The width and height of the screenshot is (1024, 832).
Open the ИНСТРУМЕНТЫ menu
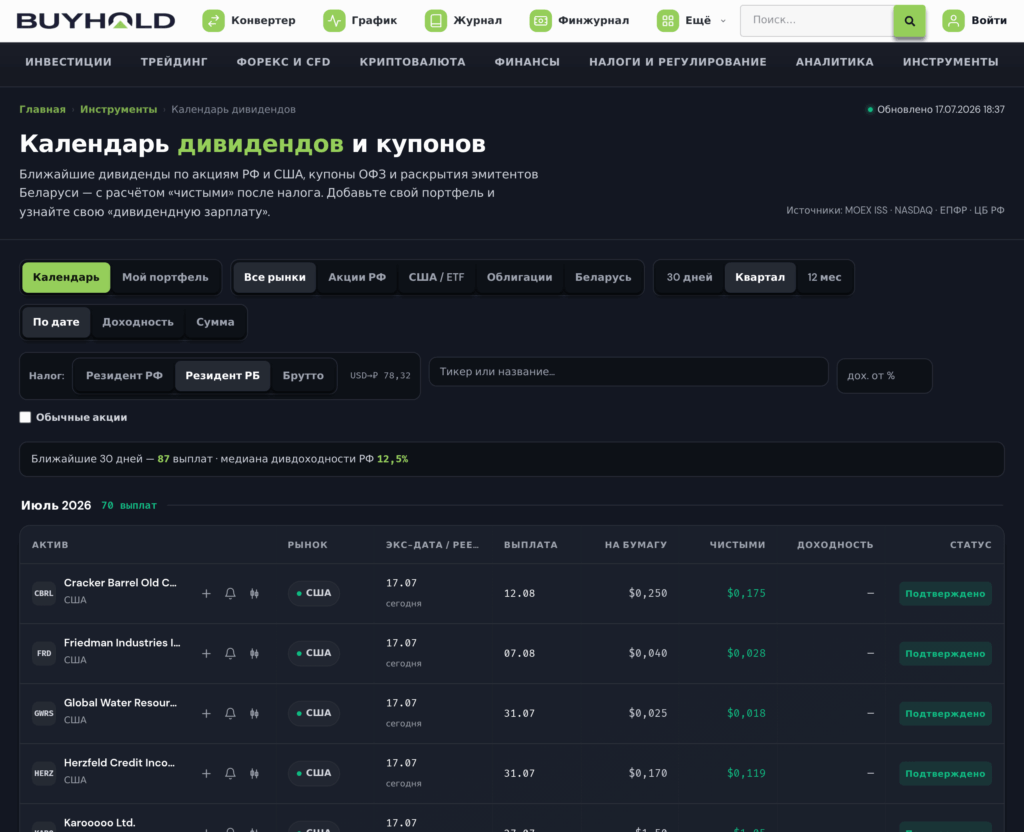[951, 62]
